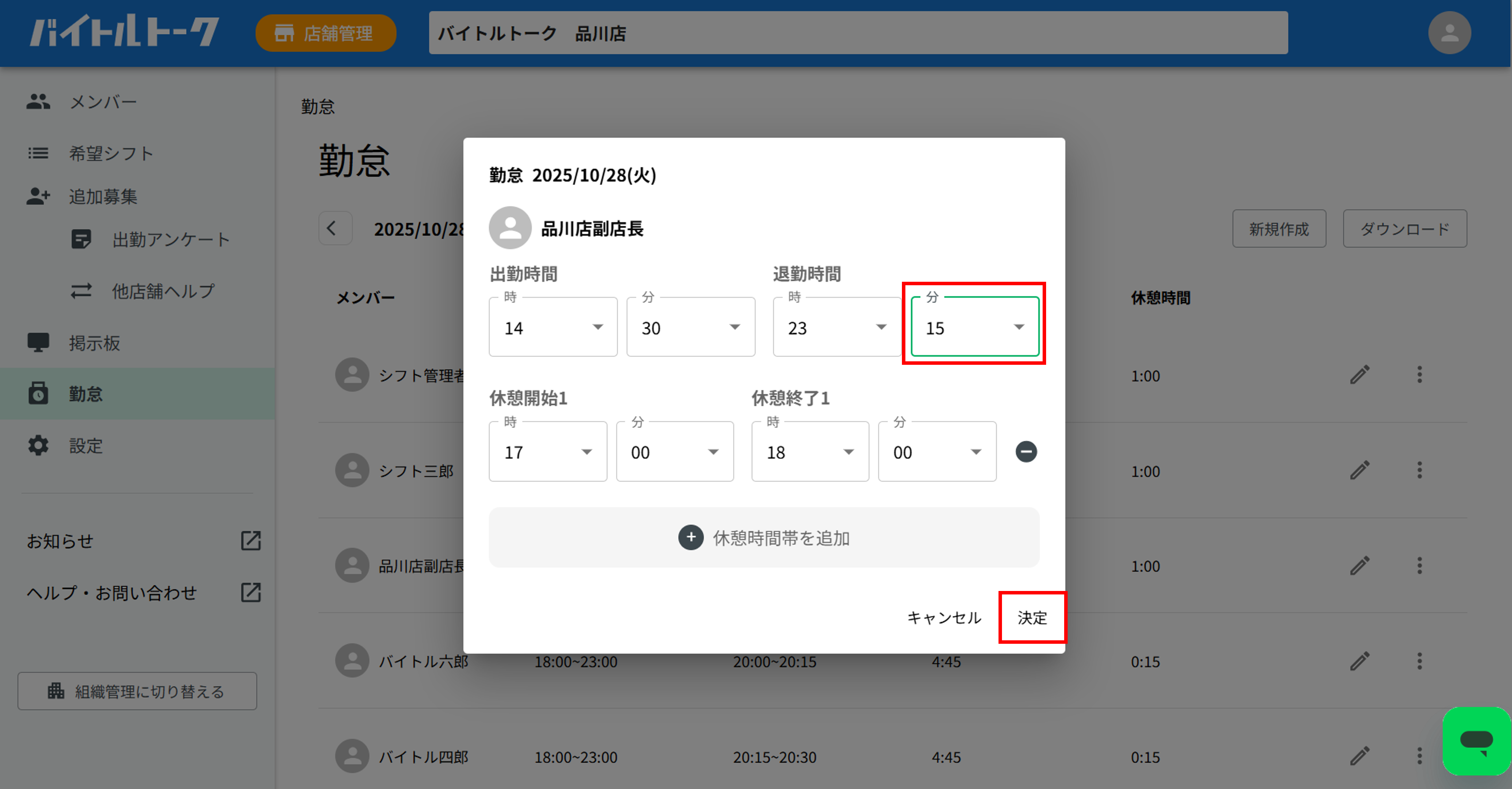Click the ダウンロード button
Screen dimensions: 1512x789
tap(1404, 228)
